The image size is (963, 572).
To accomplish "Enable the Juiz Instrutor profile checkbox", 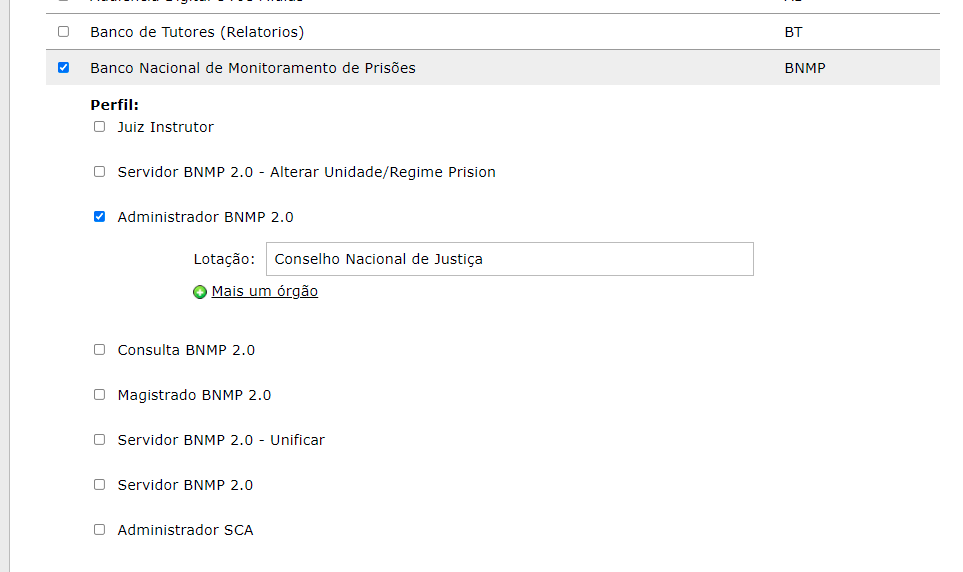I will 99,127.
